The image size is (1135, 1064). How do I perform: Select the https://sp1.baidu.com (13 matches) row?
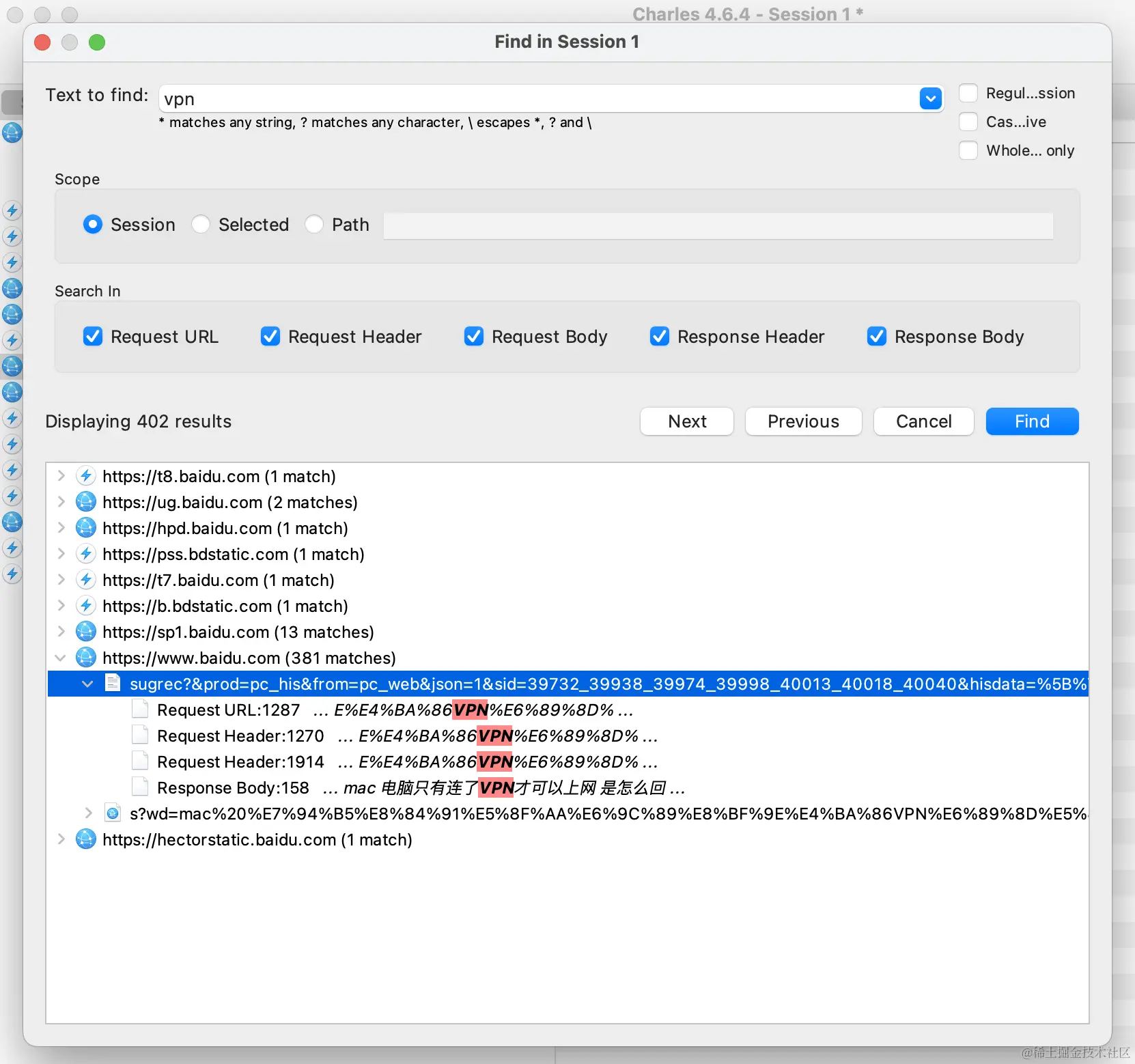pos(568,632)
